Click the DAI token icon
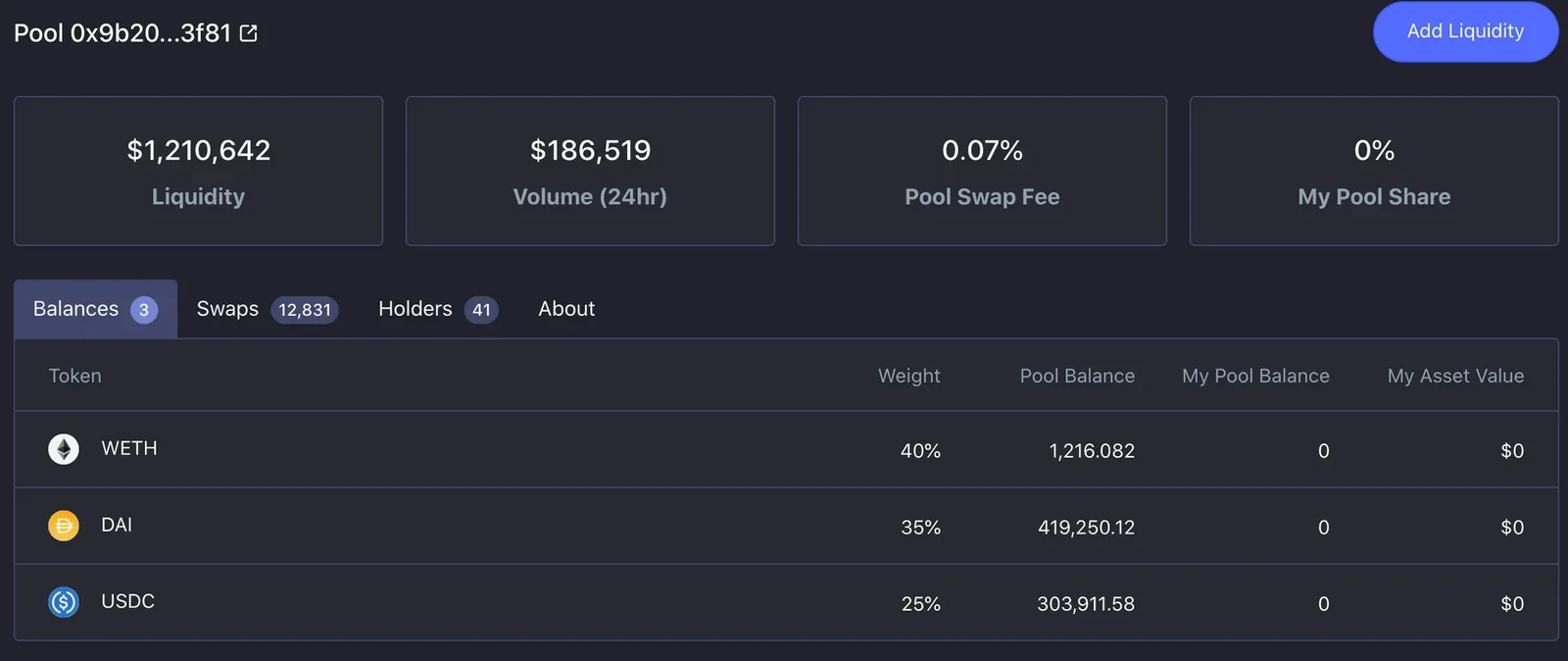The image size is (1568, 661). [64, 526]
